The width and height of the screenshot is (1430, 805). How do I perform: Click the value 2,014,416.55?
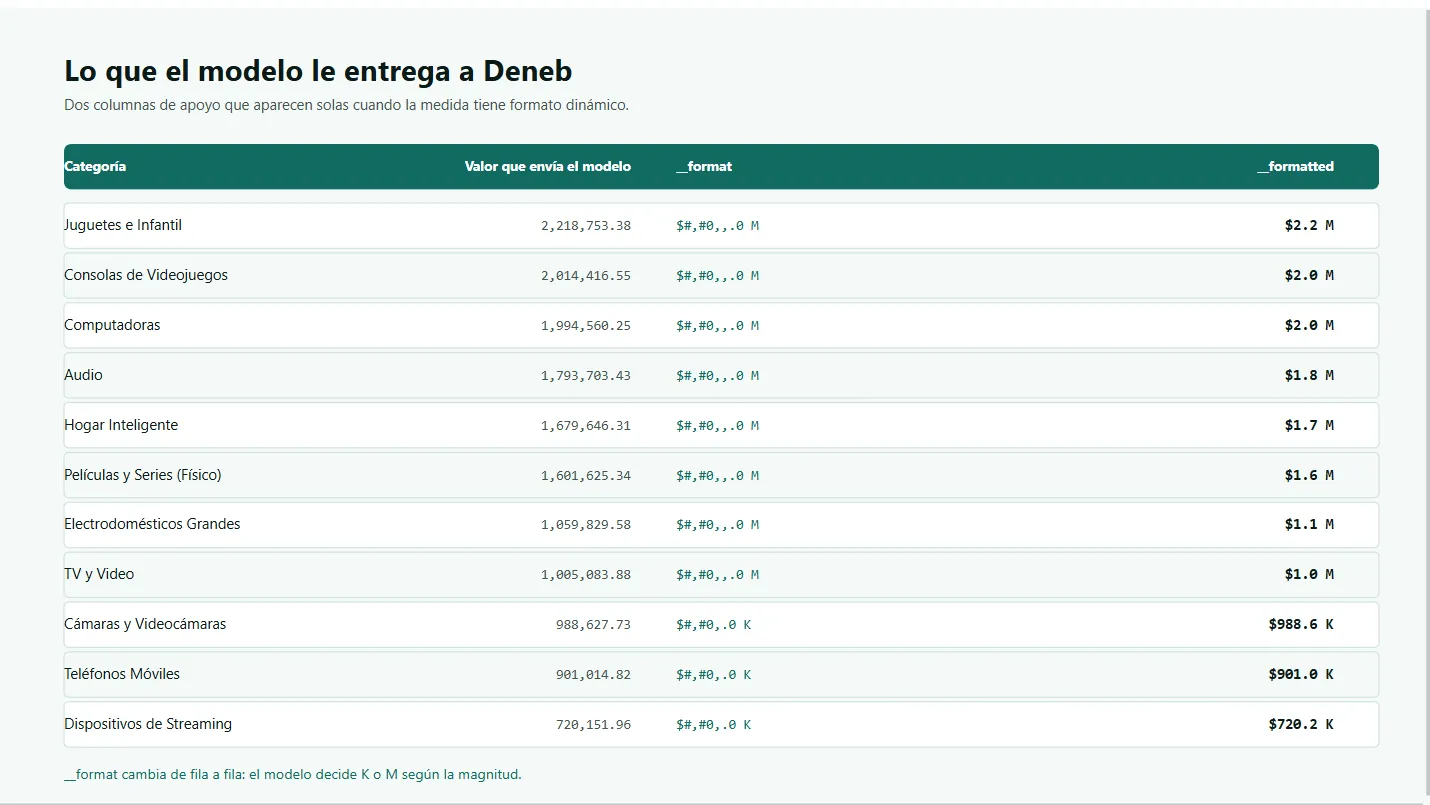(586, 276)
